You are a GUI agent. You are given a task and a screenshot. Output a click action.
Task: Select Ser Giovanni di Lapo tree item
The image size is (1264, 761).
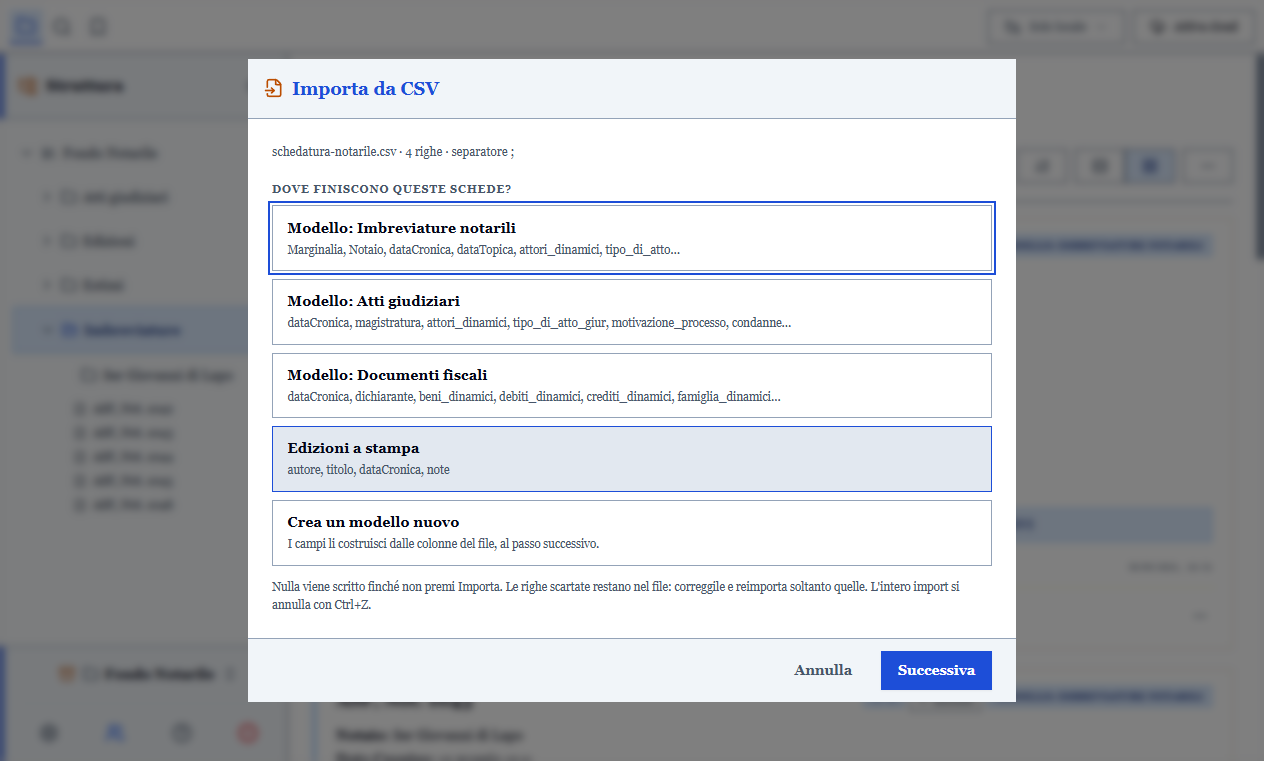coord(158,375)
